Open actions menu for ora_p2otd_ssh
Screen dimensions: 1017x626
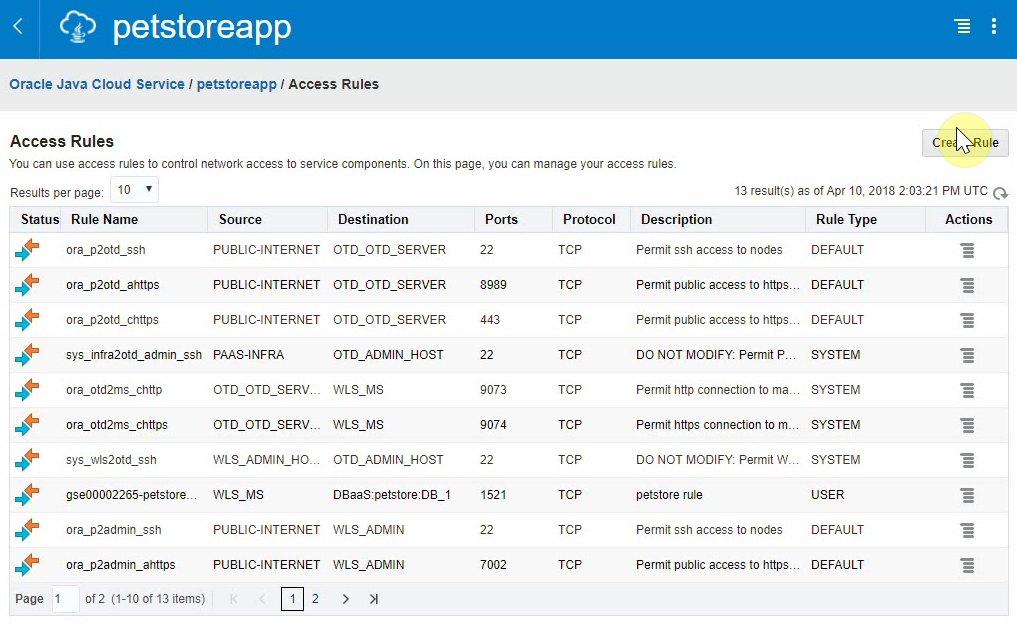point(967,250)
